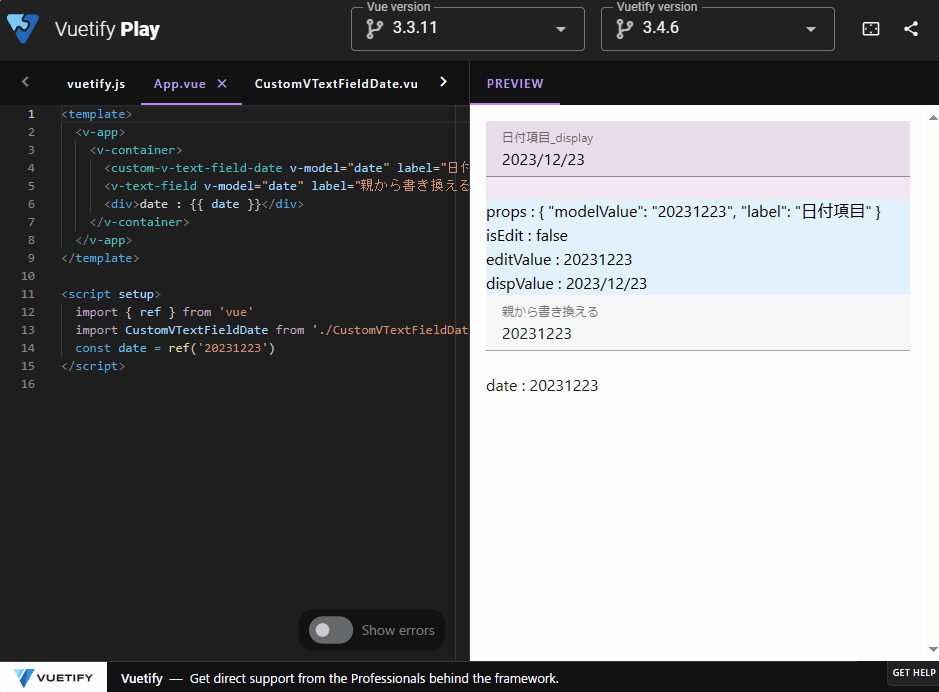Toggle the Show errors switch
This screenshot has width=939, height=692.
[x=329, y=630]
